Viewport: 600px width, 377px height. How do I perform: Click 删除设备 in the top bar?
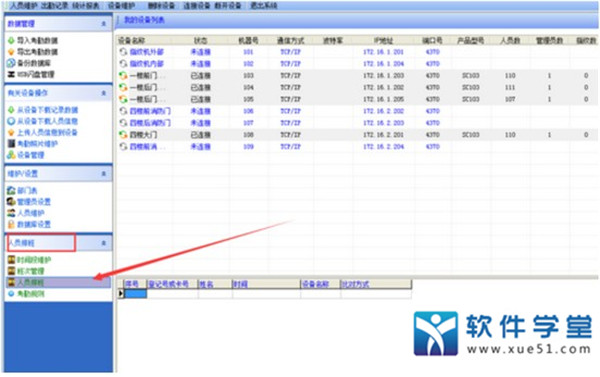pos(161,6)
